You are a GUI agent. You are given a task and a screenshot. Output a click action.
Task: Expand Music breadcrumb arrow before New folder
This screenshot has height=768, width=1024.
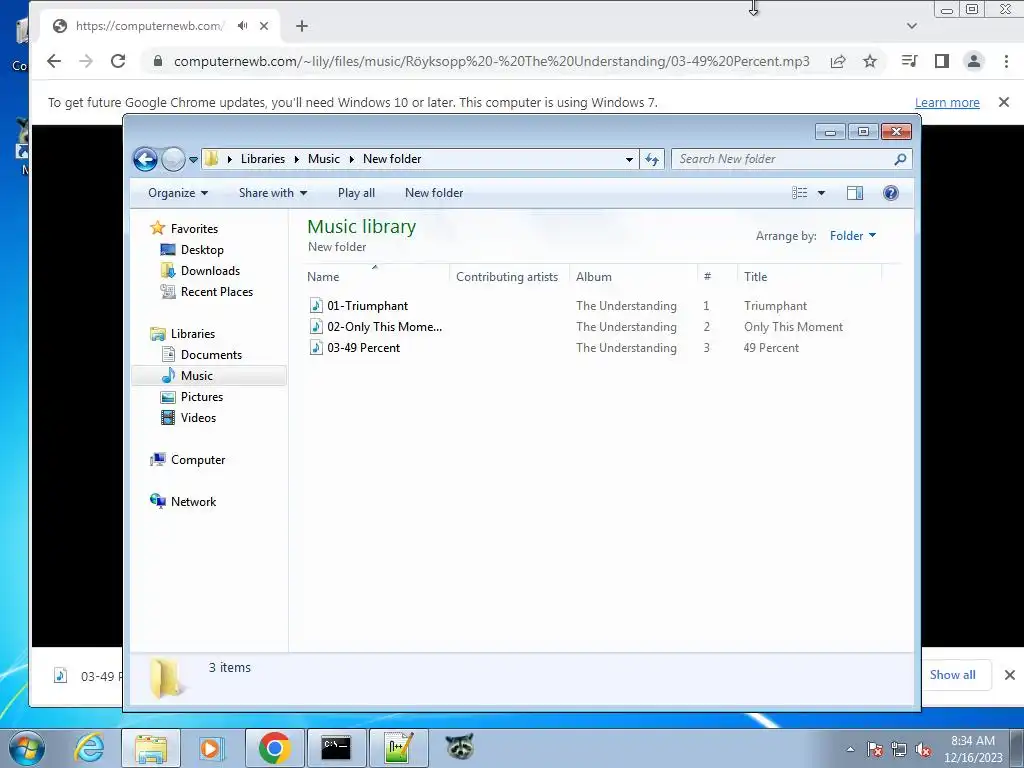coord(351,159)
